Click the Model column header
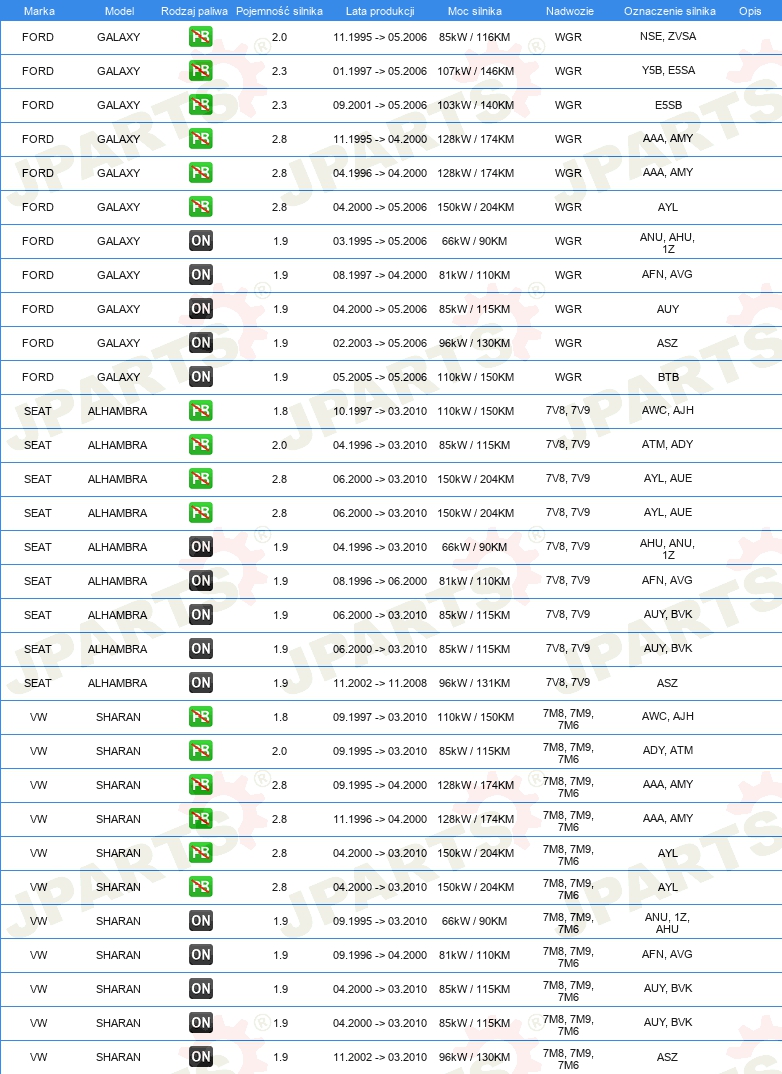Screen dimensions: 782x1074 click(x=119, y=11)
